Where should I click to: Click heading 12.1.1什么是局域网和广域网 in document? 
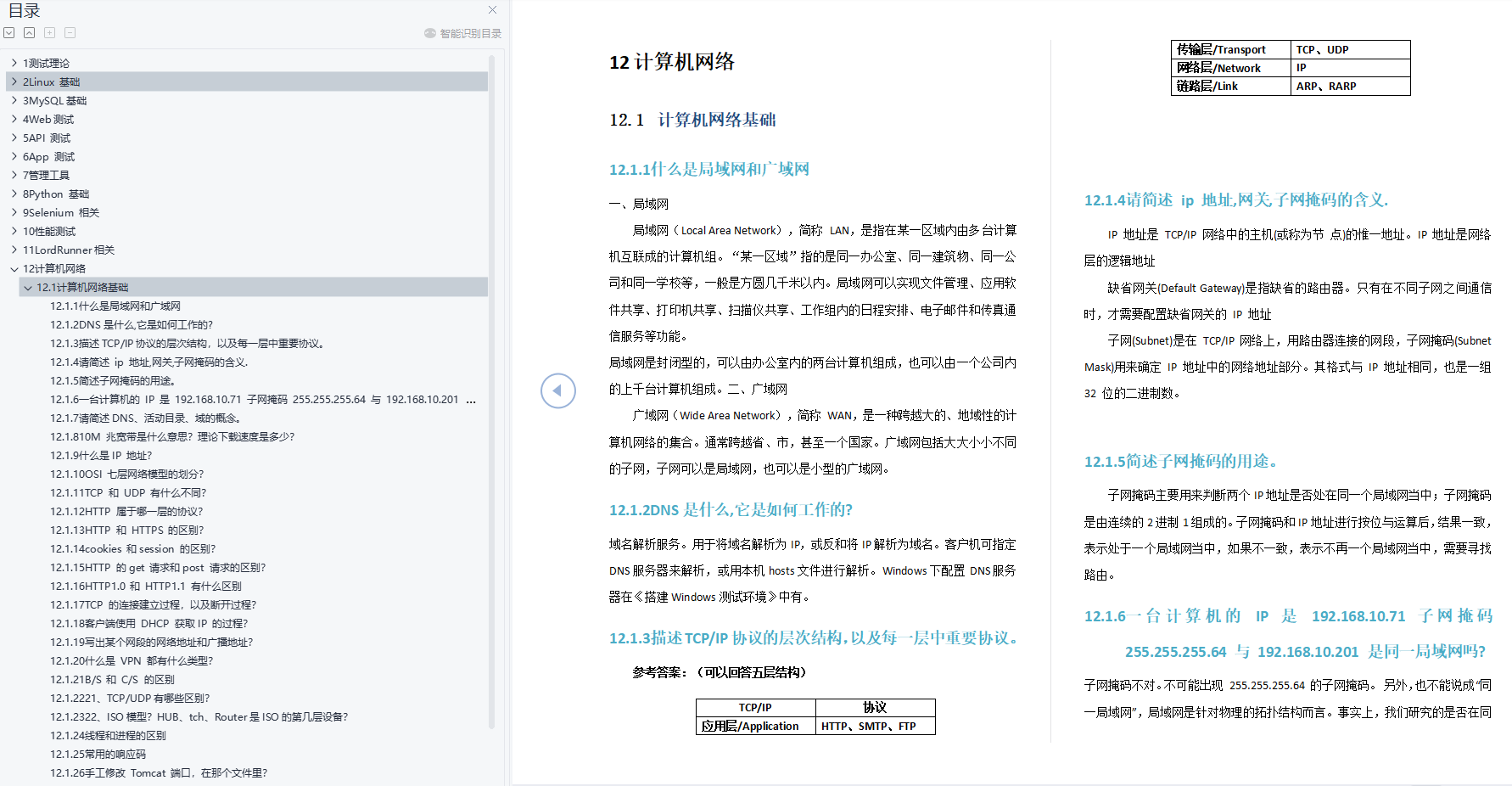tap(709, 169)
